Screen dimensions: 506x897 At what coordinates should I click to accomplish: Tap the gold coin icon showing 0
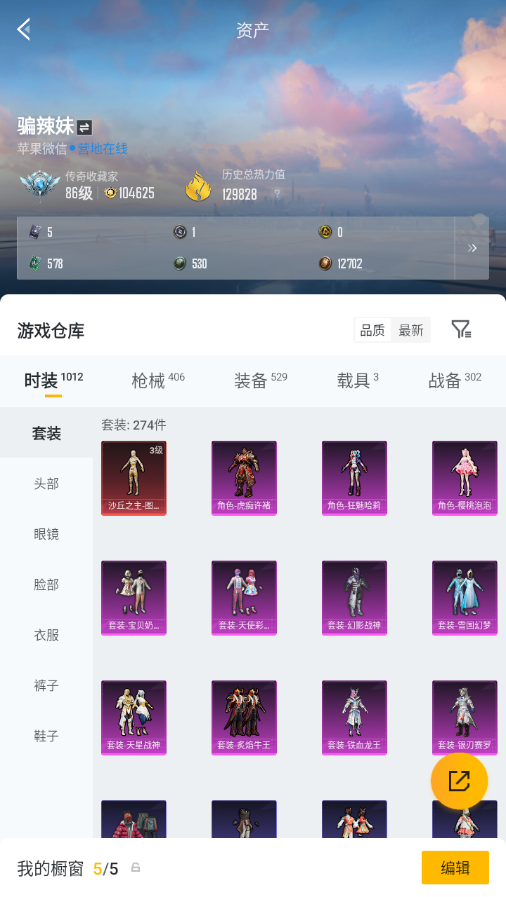tap(325, 232)
